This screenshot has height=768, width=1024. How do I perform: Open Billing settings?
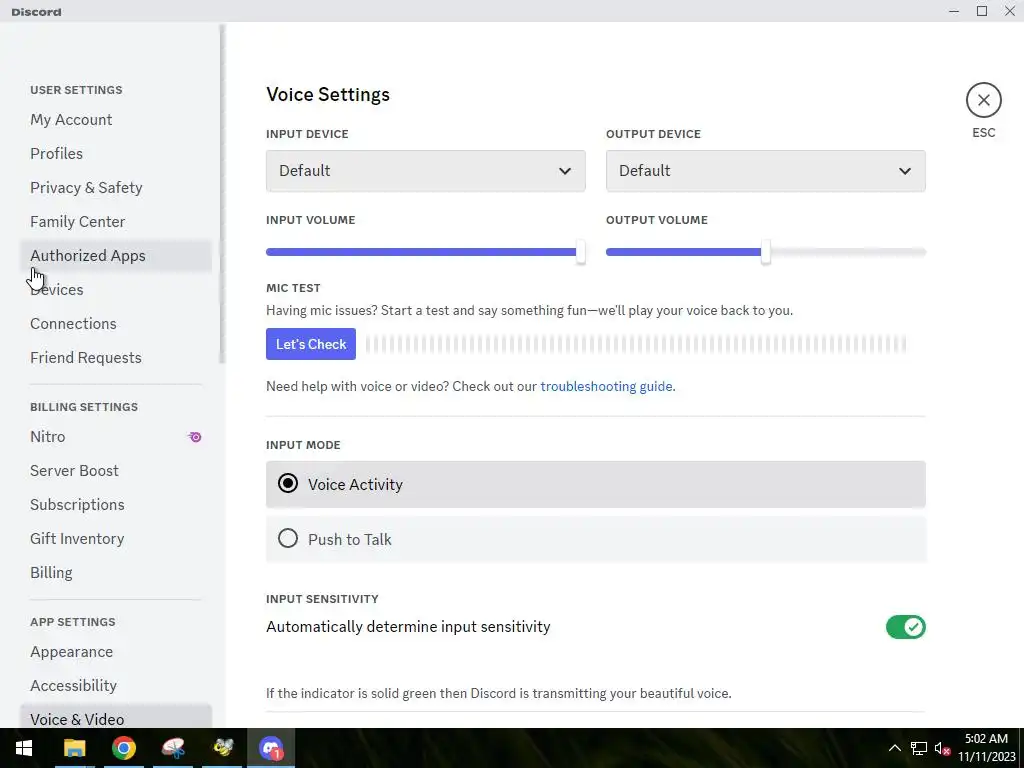pyautogui.click(x=116, y=572)
